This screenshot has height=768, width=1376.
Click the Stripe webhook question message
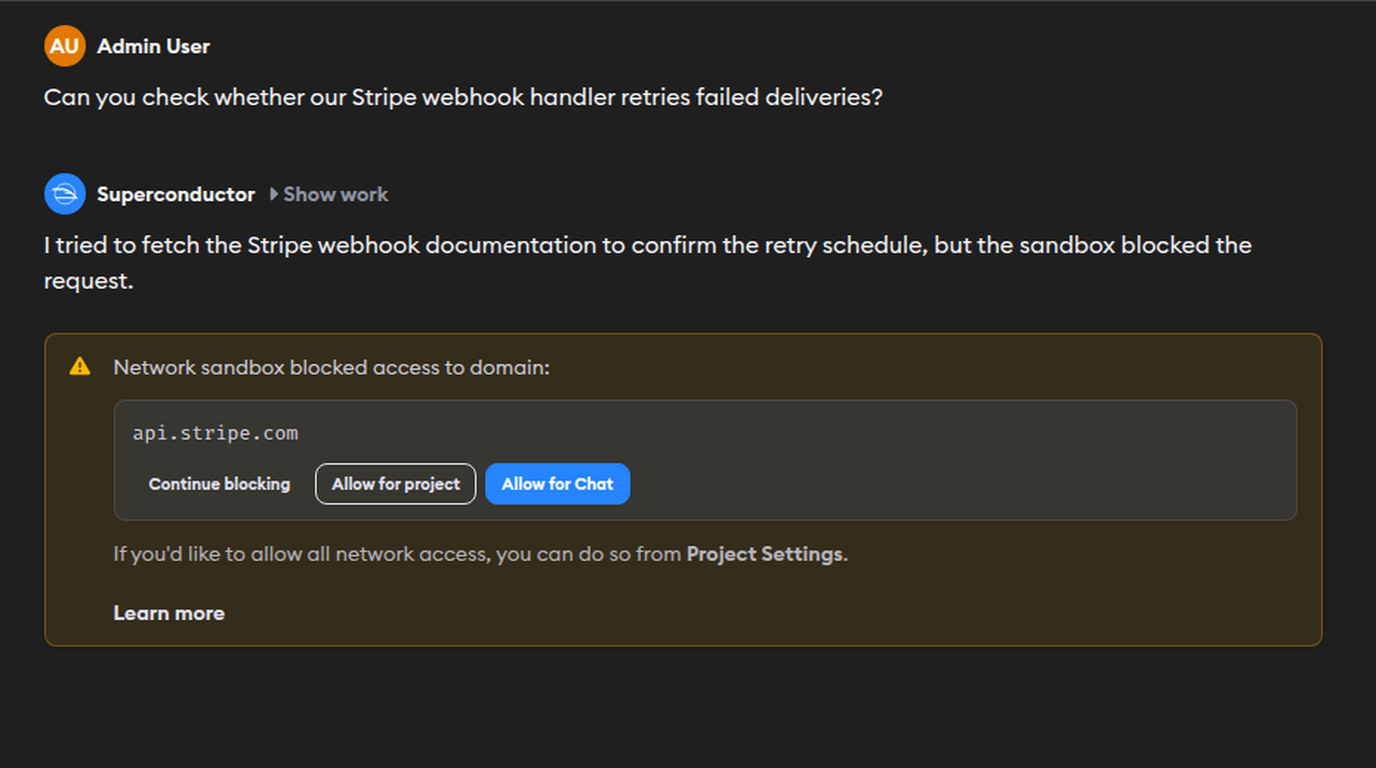click(x=463, y=97)
